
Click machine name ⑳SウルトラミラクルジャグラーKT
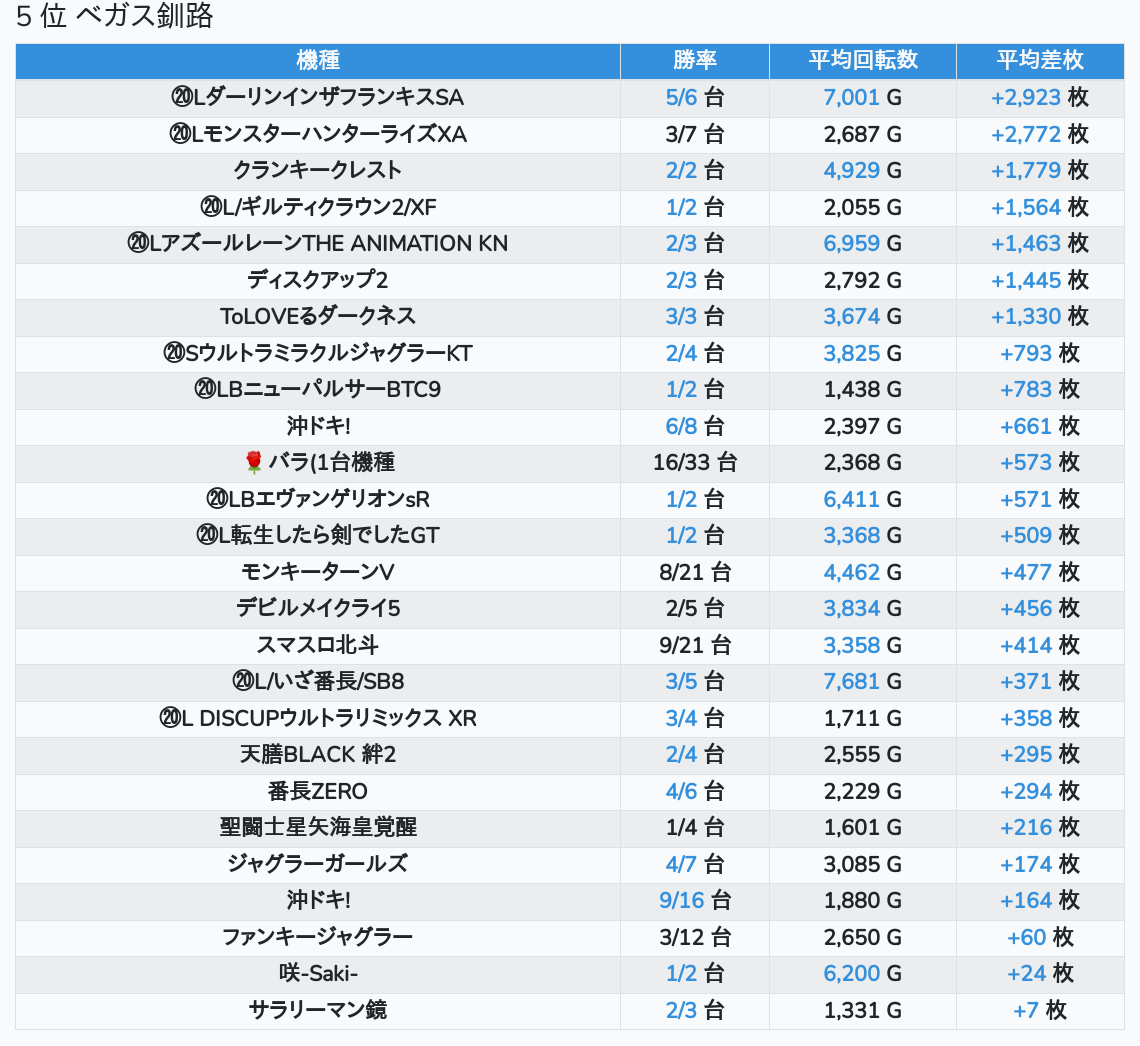[318, 353]
